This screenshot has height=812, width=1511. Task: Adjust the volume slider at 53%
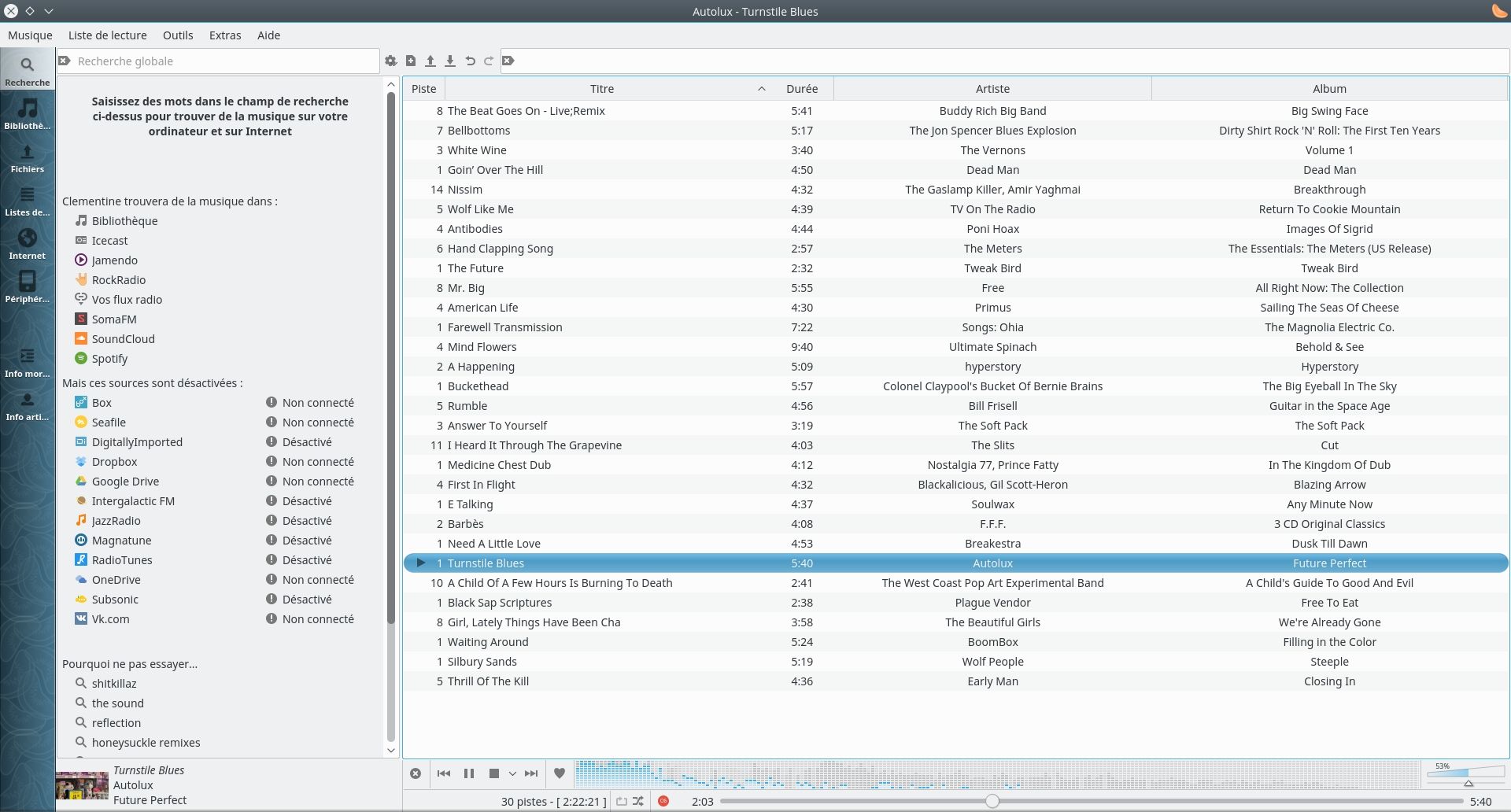pos(1466,775)
